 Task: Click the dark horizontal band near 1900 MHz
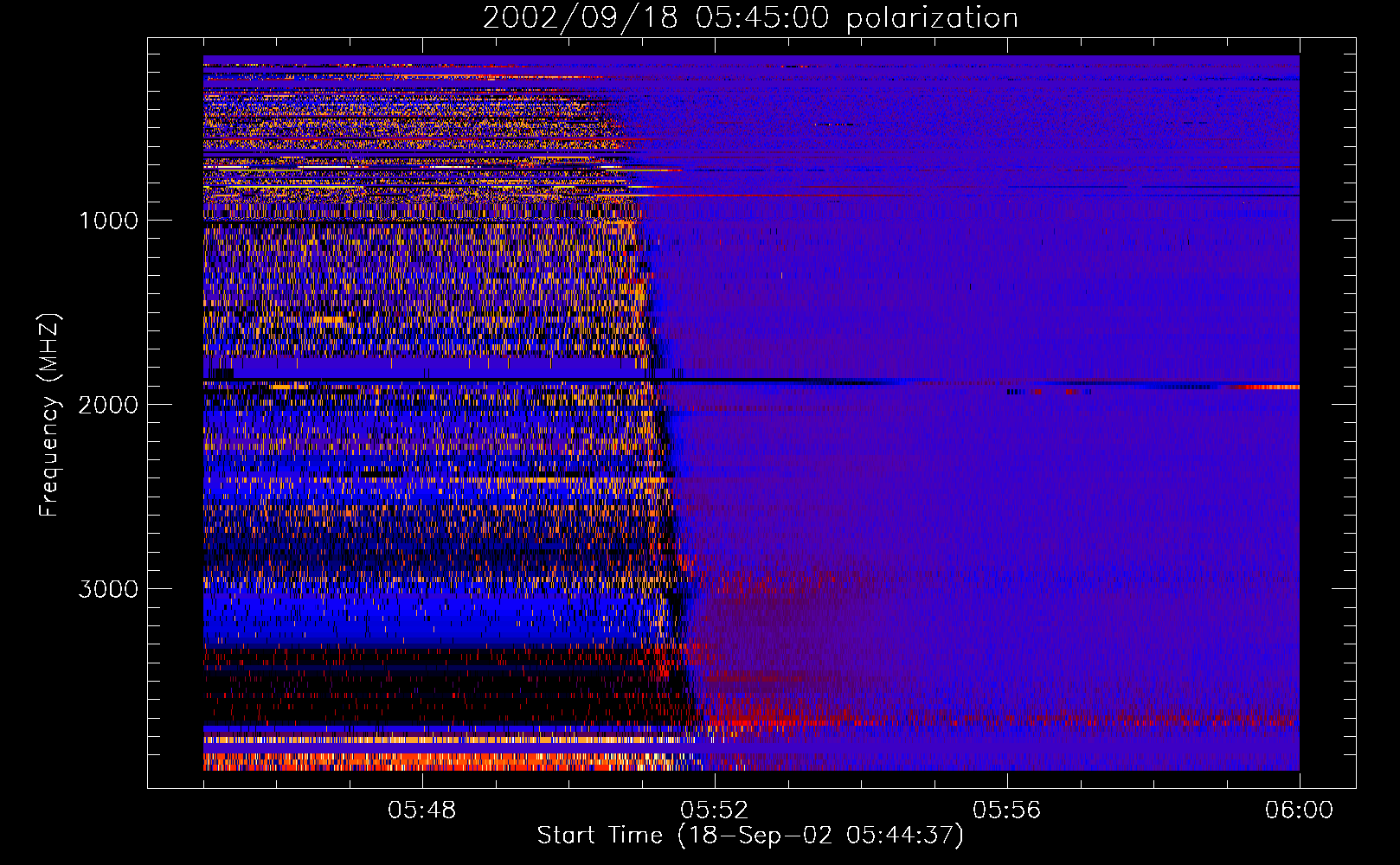pyautogui.click(x=554, y=381)
